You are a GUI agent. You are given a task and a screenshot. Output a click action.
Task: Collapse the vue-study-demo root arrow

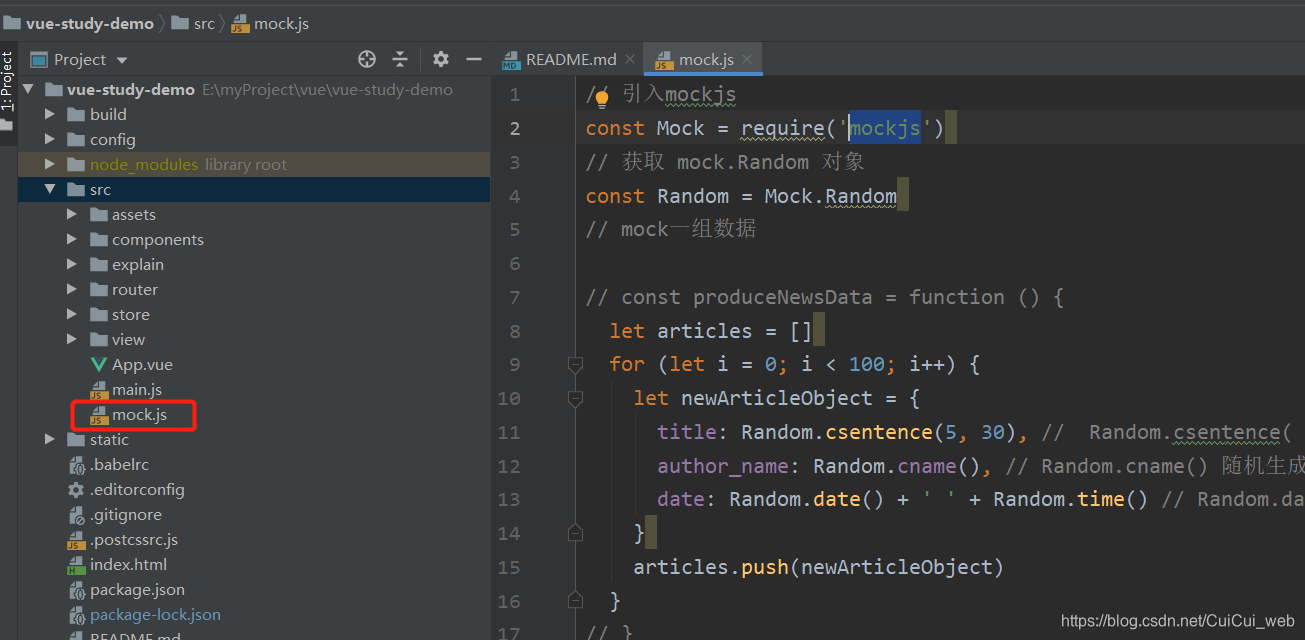(28, 90)
